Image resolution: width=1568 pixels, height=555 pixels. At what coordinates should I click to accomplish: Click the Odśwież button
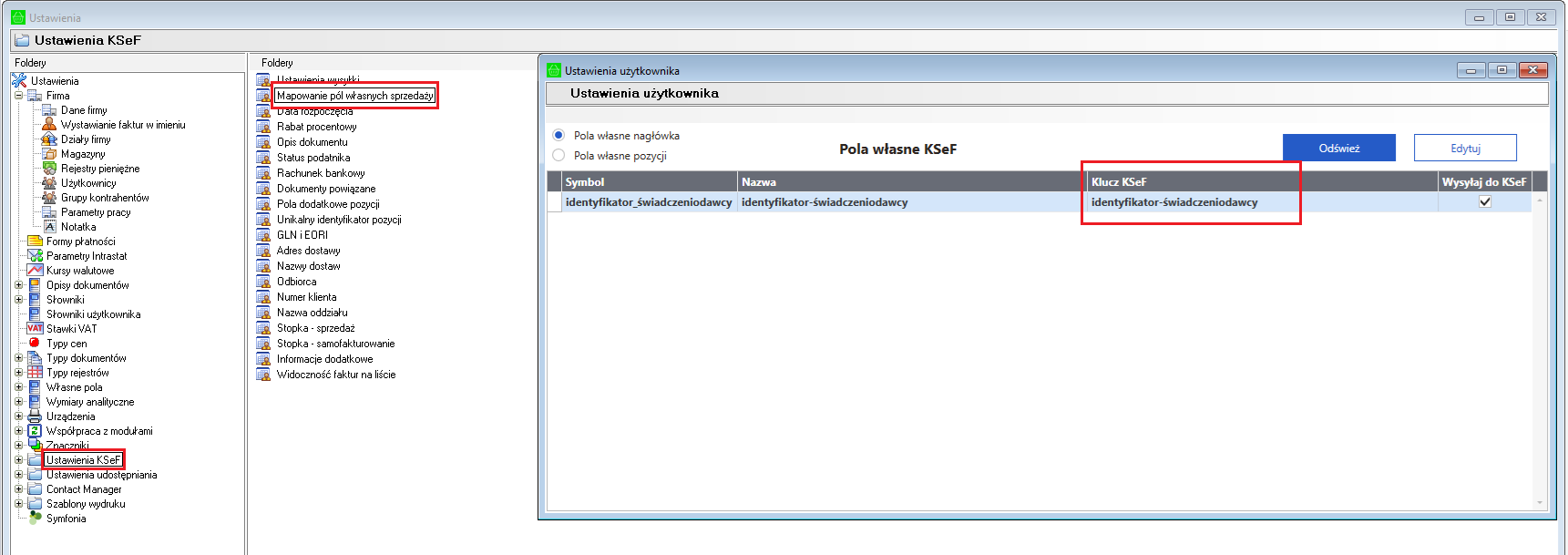point(1338,148)
